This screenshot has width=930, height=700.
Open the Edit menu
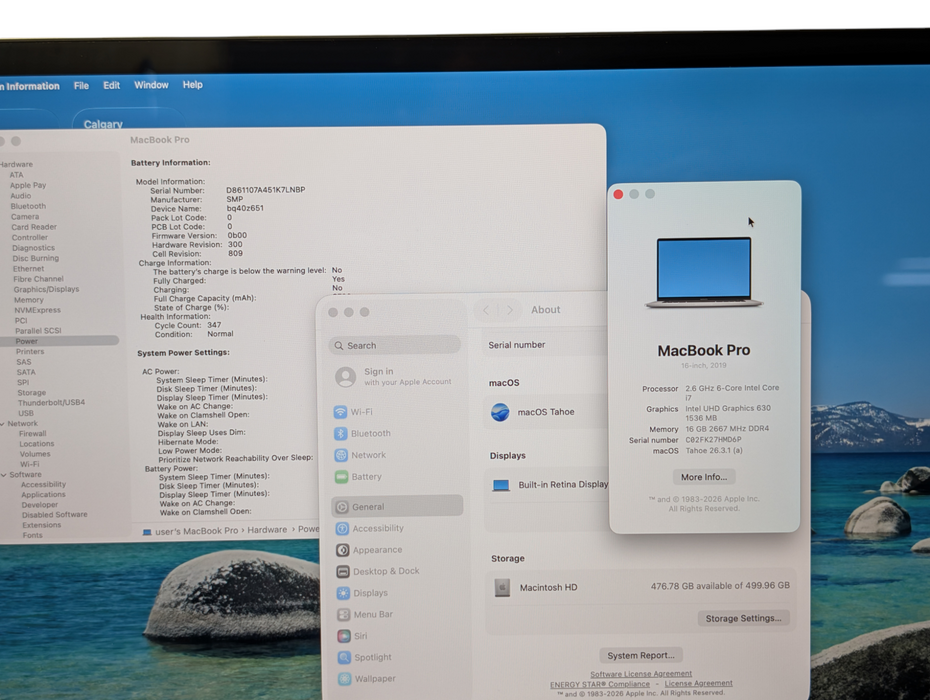pos(112,85)
